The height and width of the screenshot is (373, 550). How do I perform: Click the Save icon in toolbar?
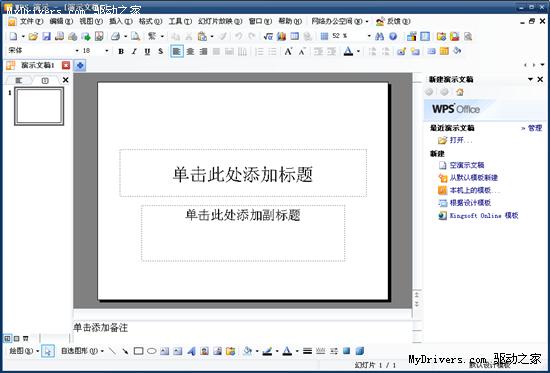click(x=47, y=36)
